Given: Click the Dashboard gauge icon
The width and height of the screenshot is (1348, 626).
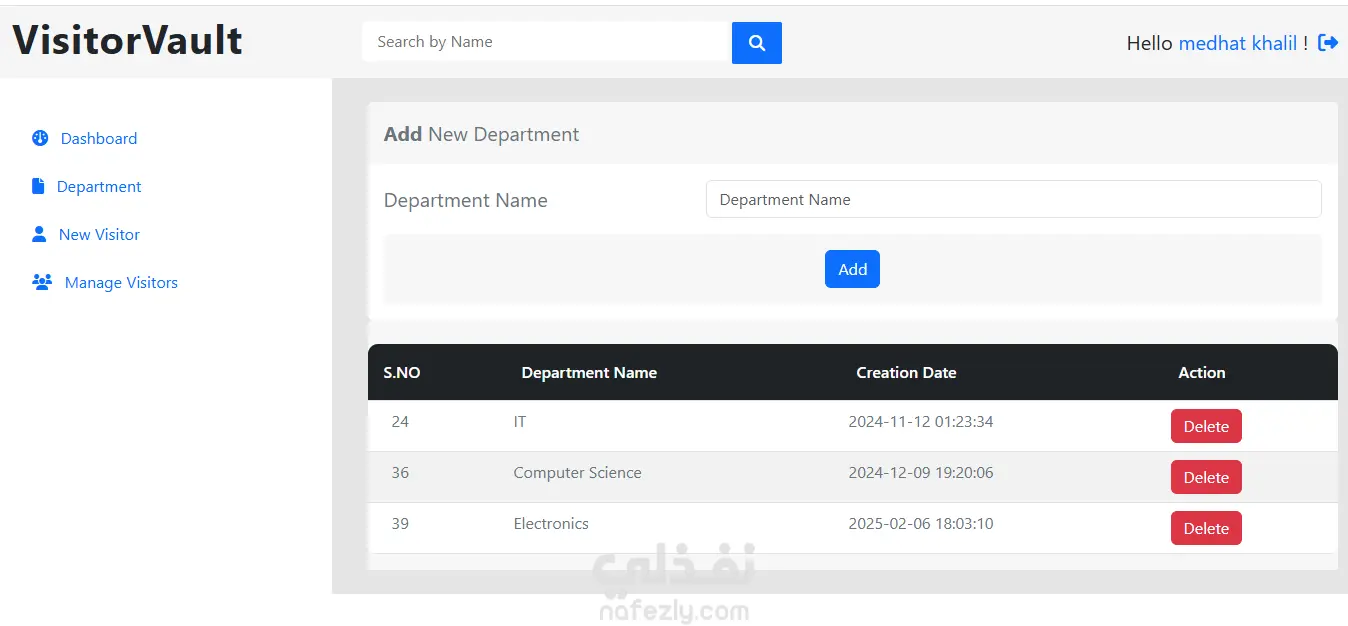Looking at the screenshot, I should tap(40, 138).
